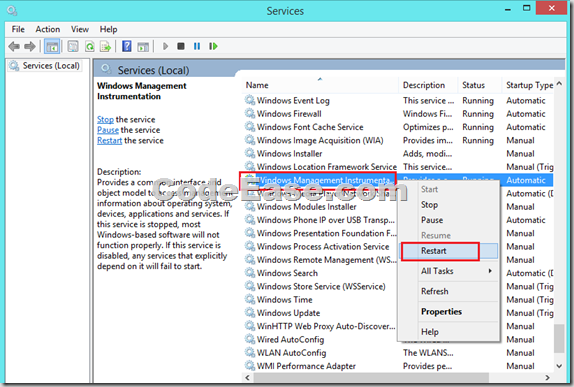Viewport: 574px width, 387px height.
Task: Click the Pause Service toolbar icon
Action: click(x=197, y=46)
